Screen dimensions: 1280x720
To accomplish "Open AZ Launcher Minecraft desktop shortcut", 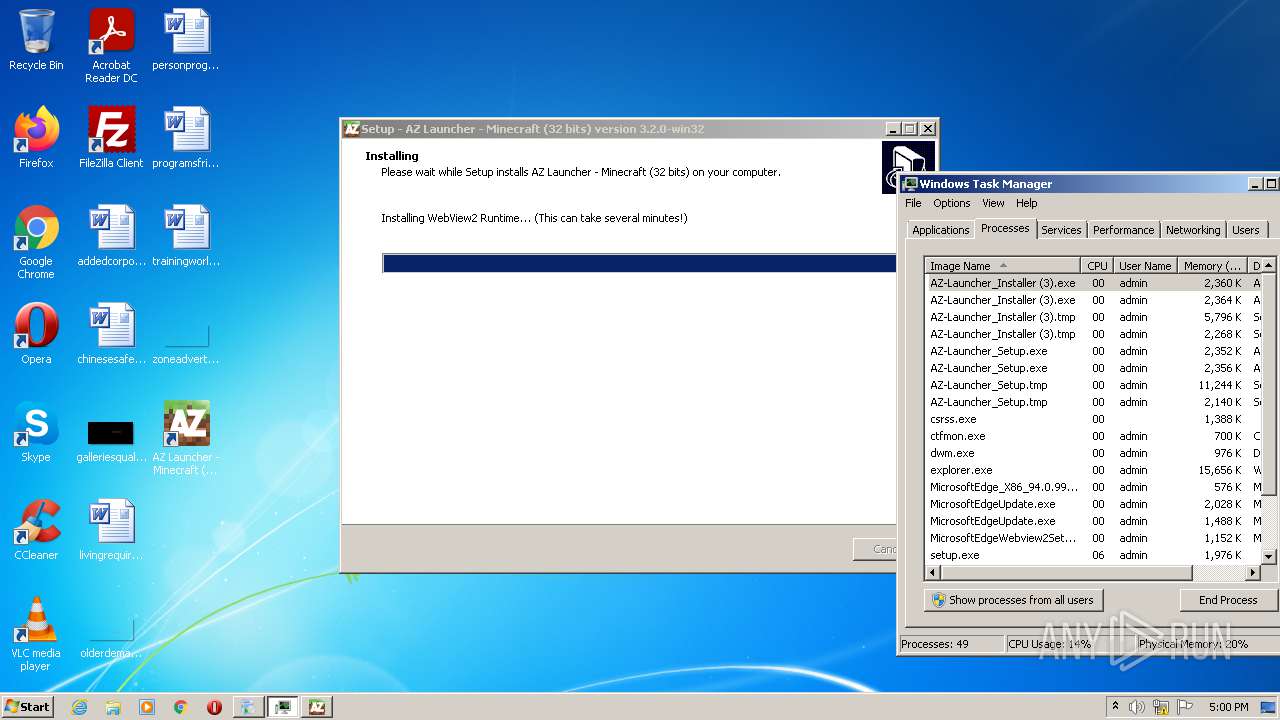I will 186,438.
